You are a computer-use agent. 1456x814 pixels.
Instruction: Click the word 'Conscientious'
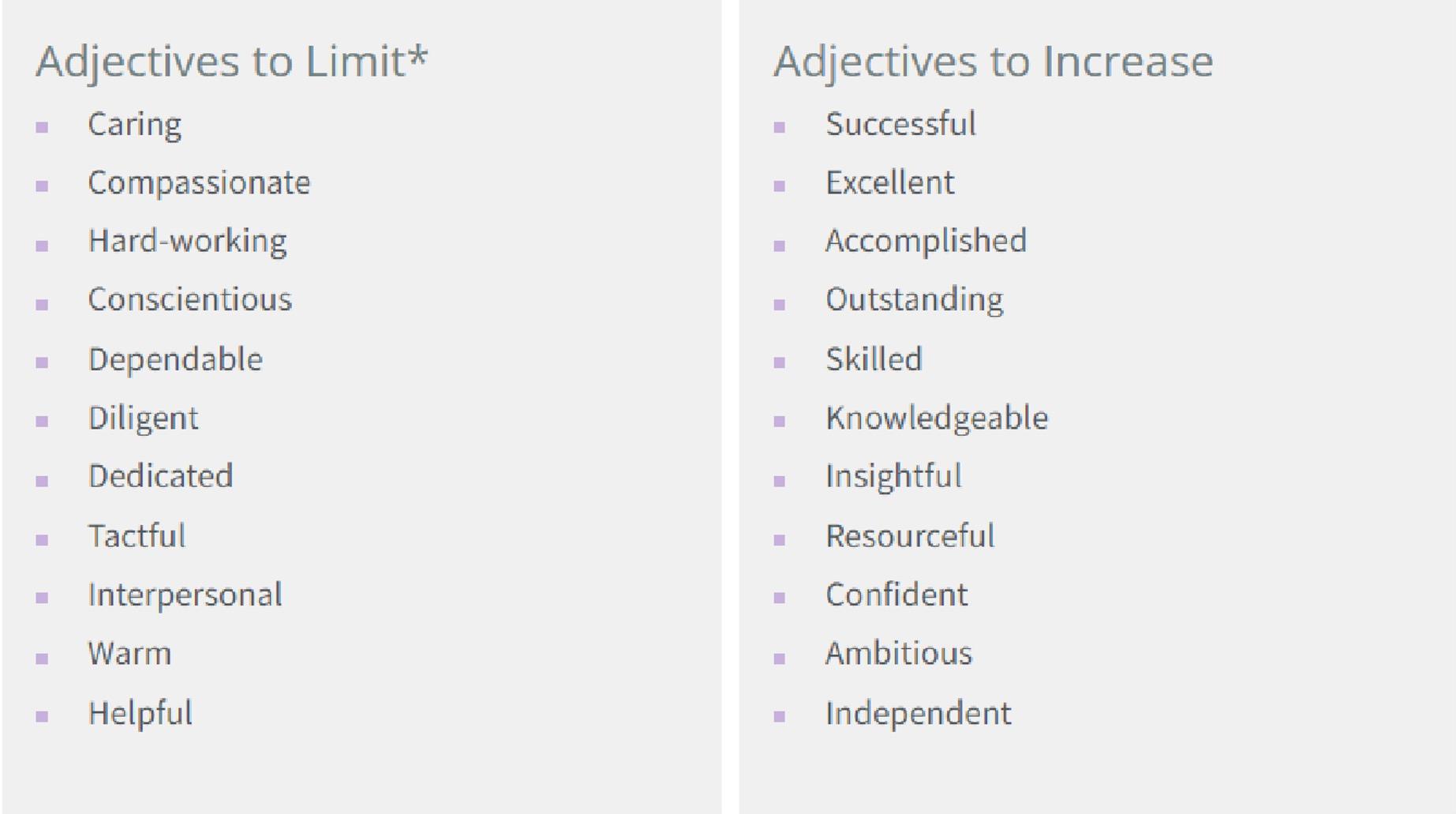[x=190, y=299]
